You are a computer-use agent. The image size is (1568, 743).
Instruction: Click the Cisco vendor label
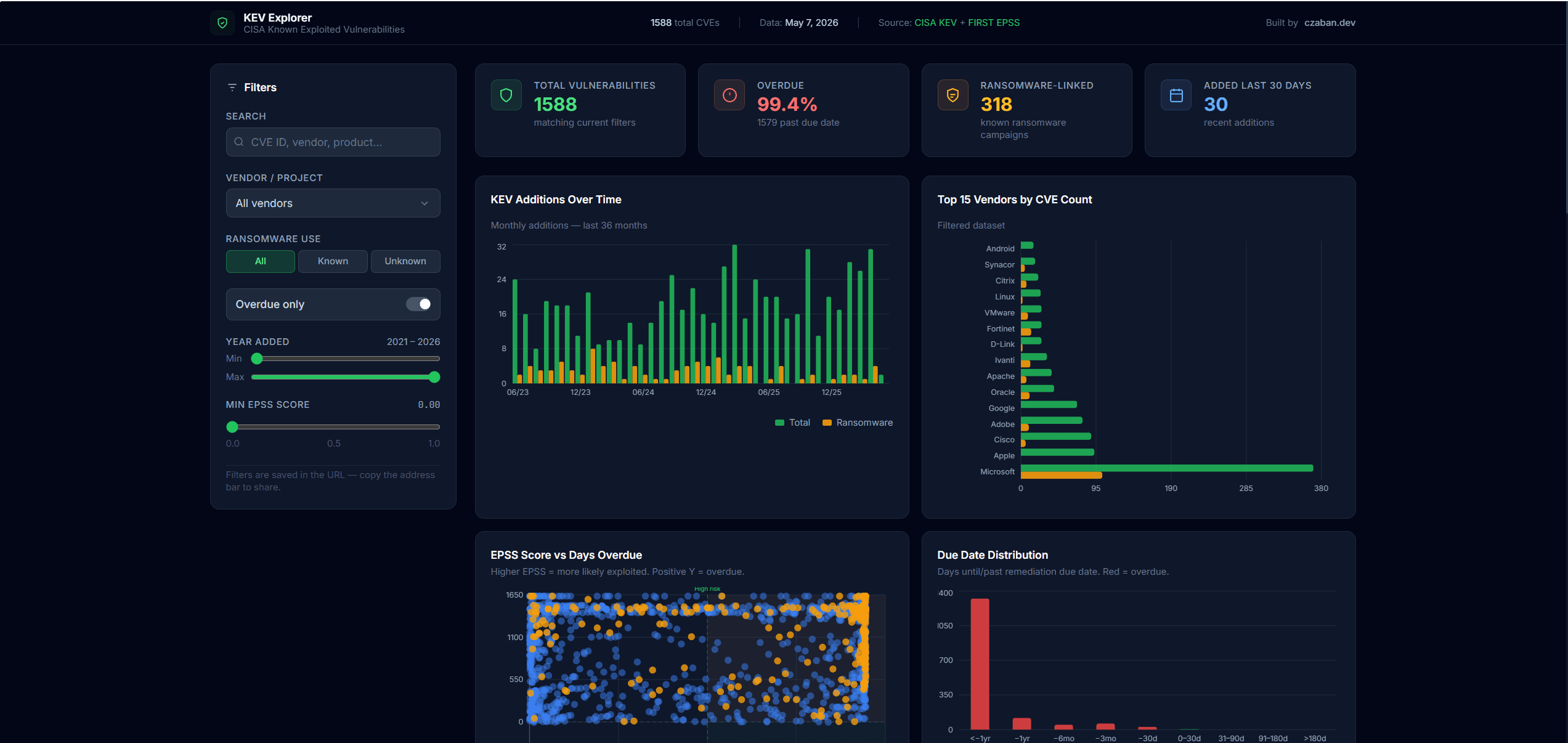(1004, 440)
